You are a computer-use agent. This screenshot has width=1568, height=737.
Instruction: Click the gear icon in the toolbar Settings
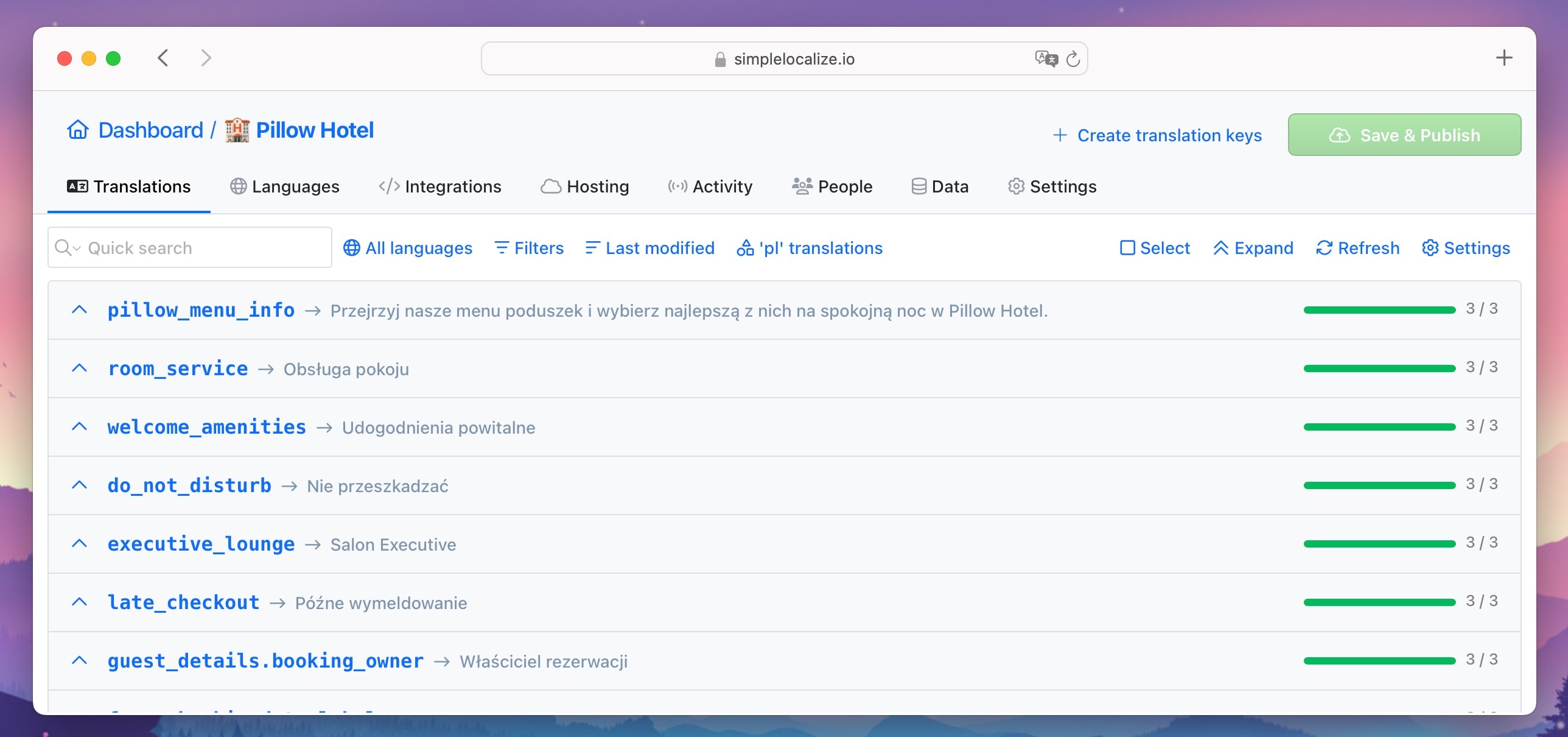1430,247
